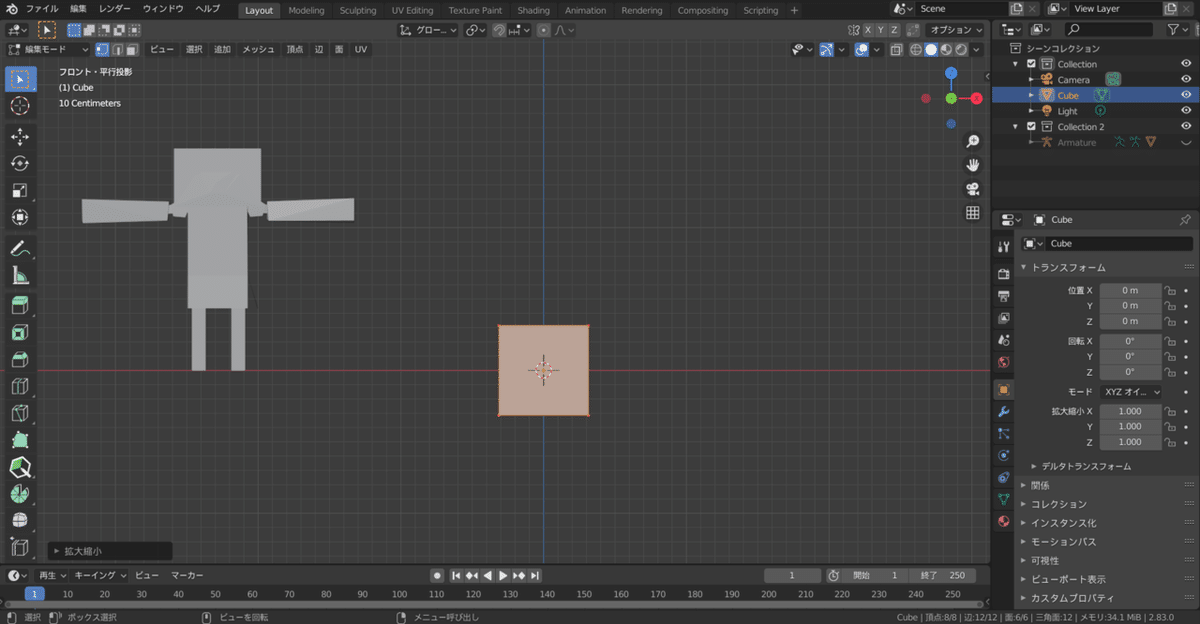Switch to the Sculpting workspace tab
Viewport: 1200px width, 624px height.
tap(357, 10)
